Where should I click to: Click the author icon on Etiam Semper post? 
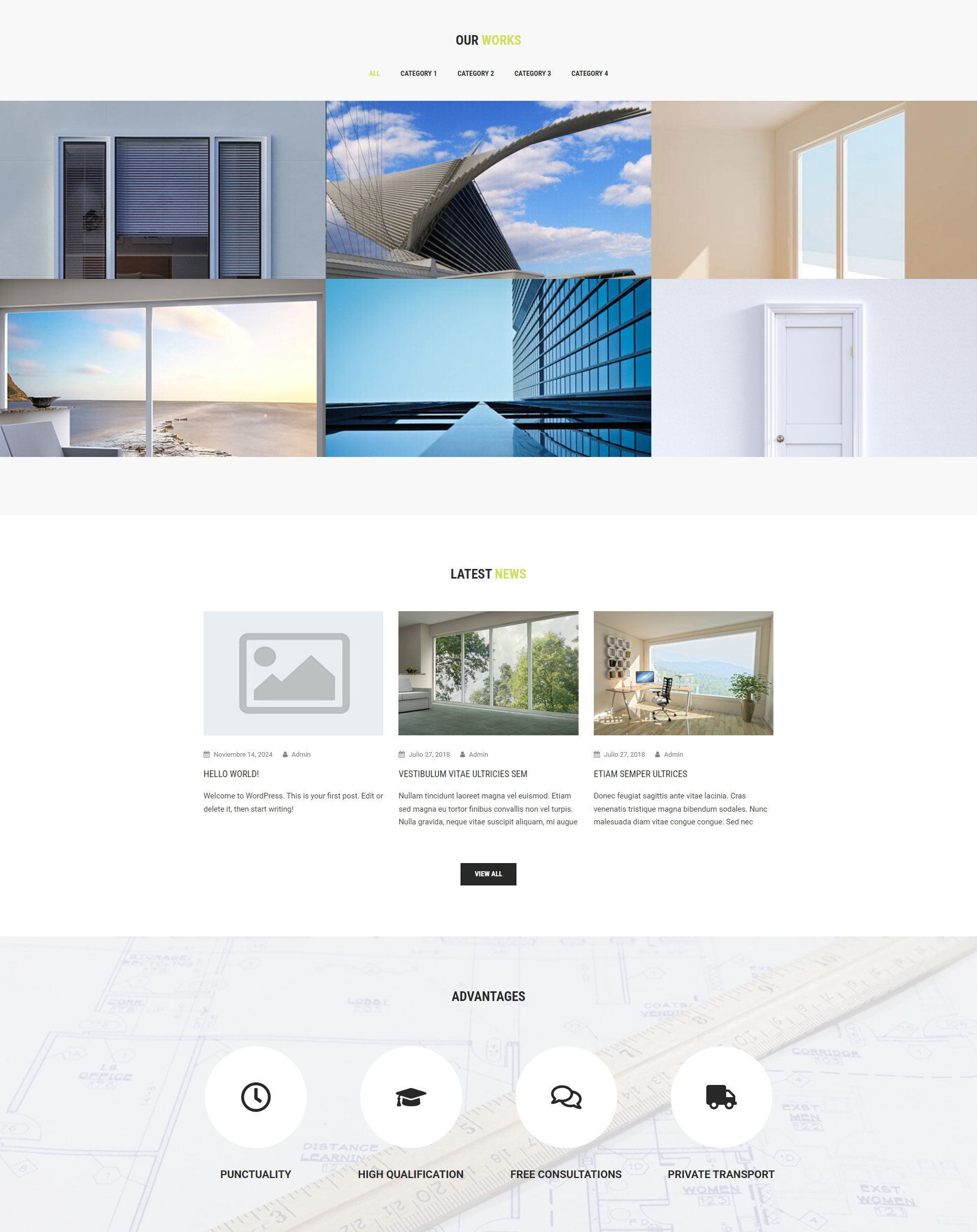click(656, 753)
